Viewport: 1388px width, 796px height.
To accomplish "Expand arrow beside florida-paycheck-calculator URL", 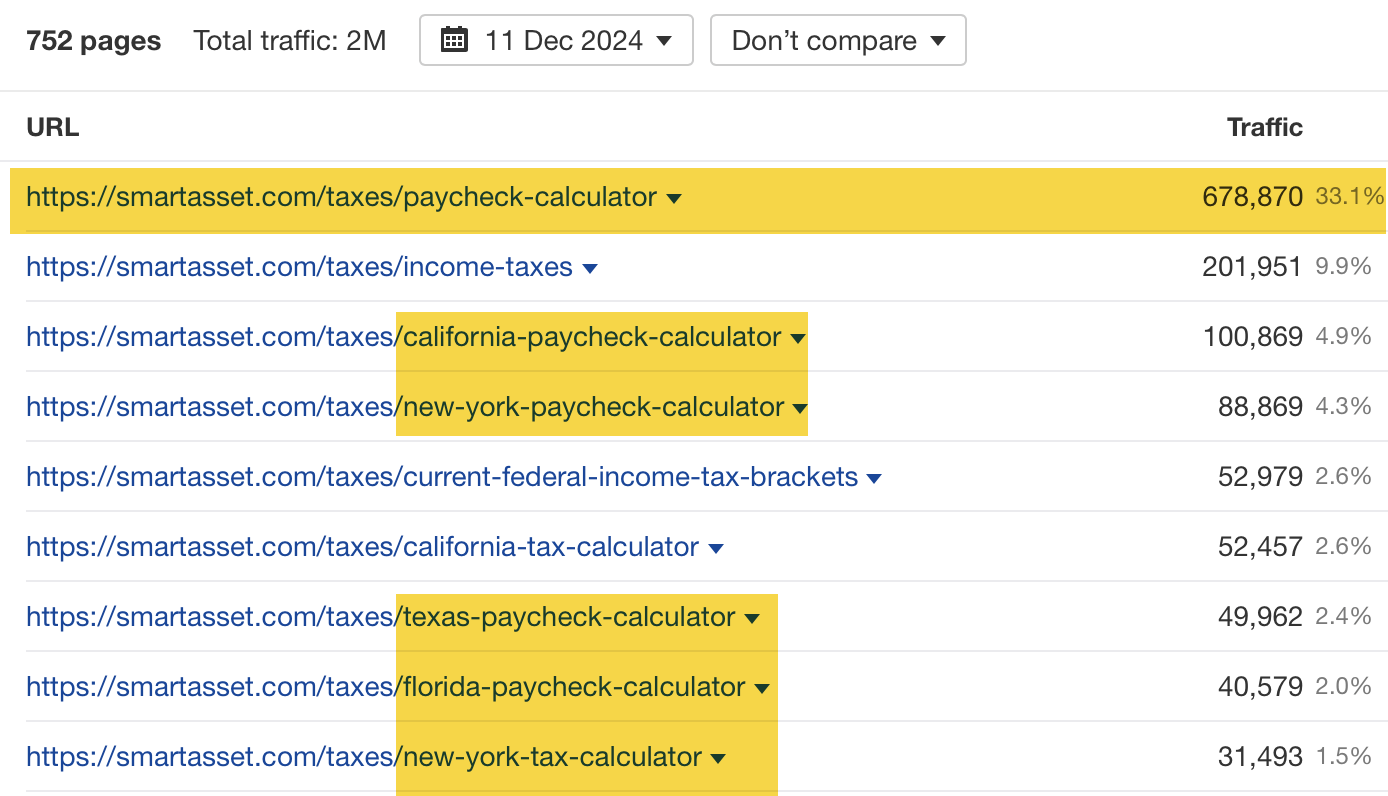I will [762, 688].
